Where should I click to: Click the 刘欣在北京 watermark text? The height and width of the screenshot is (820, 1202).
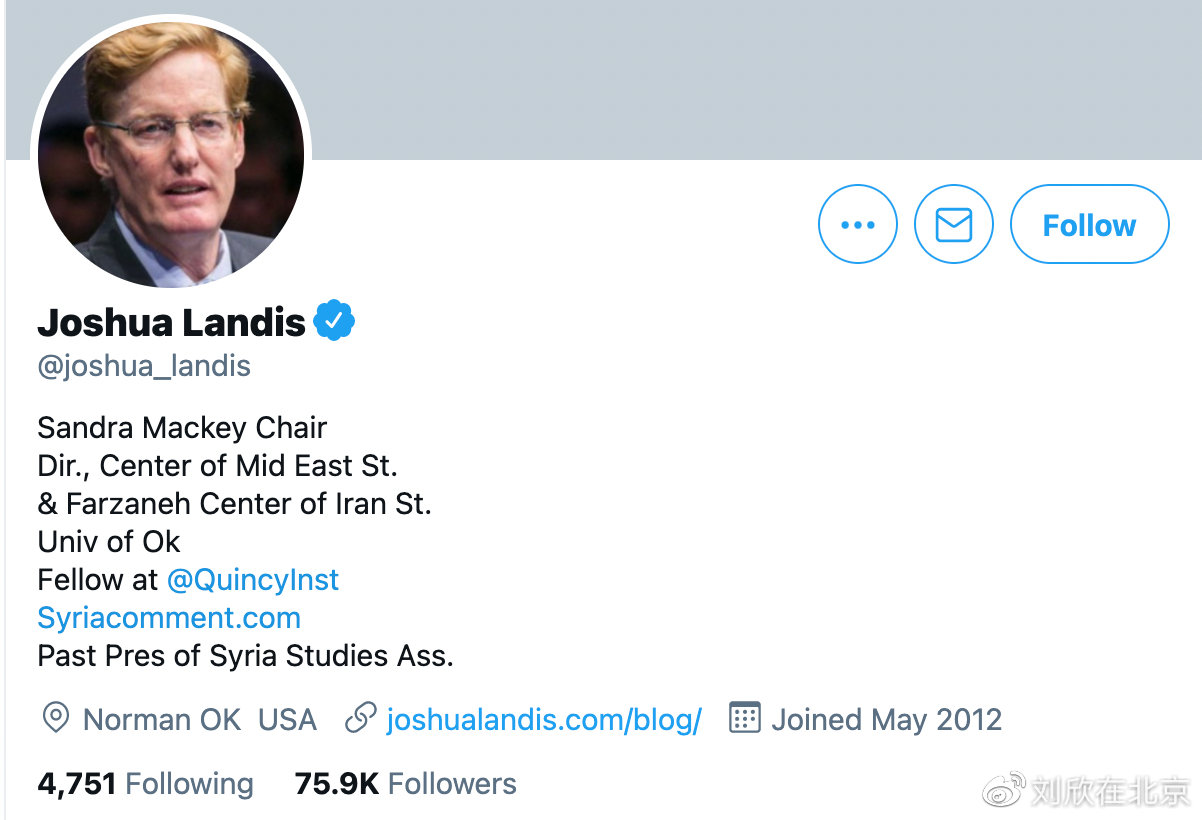(1110, 790)
